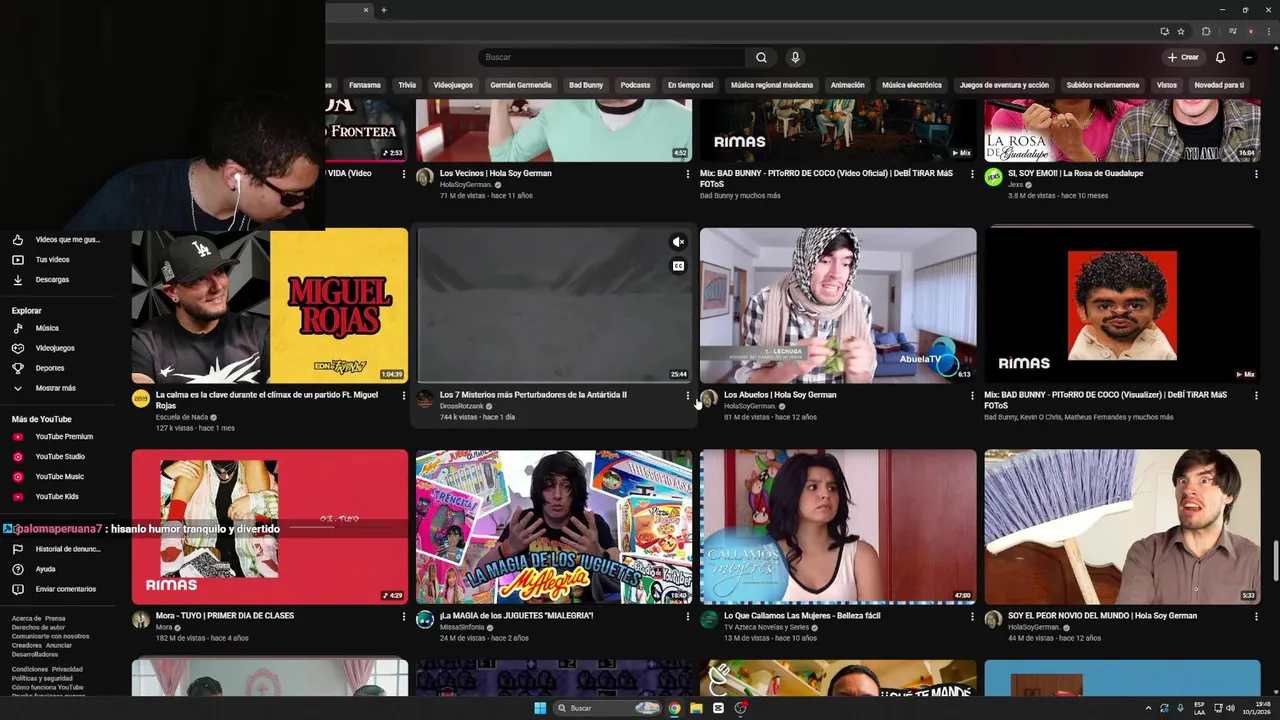Toggle captions on Antártida preview
The height and width of the screenshot is (720, 1280).
pyautogui.click(x=678, y=266)
